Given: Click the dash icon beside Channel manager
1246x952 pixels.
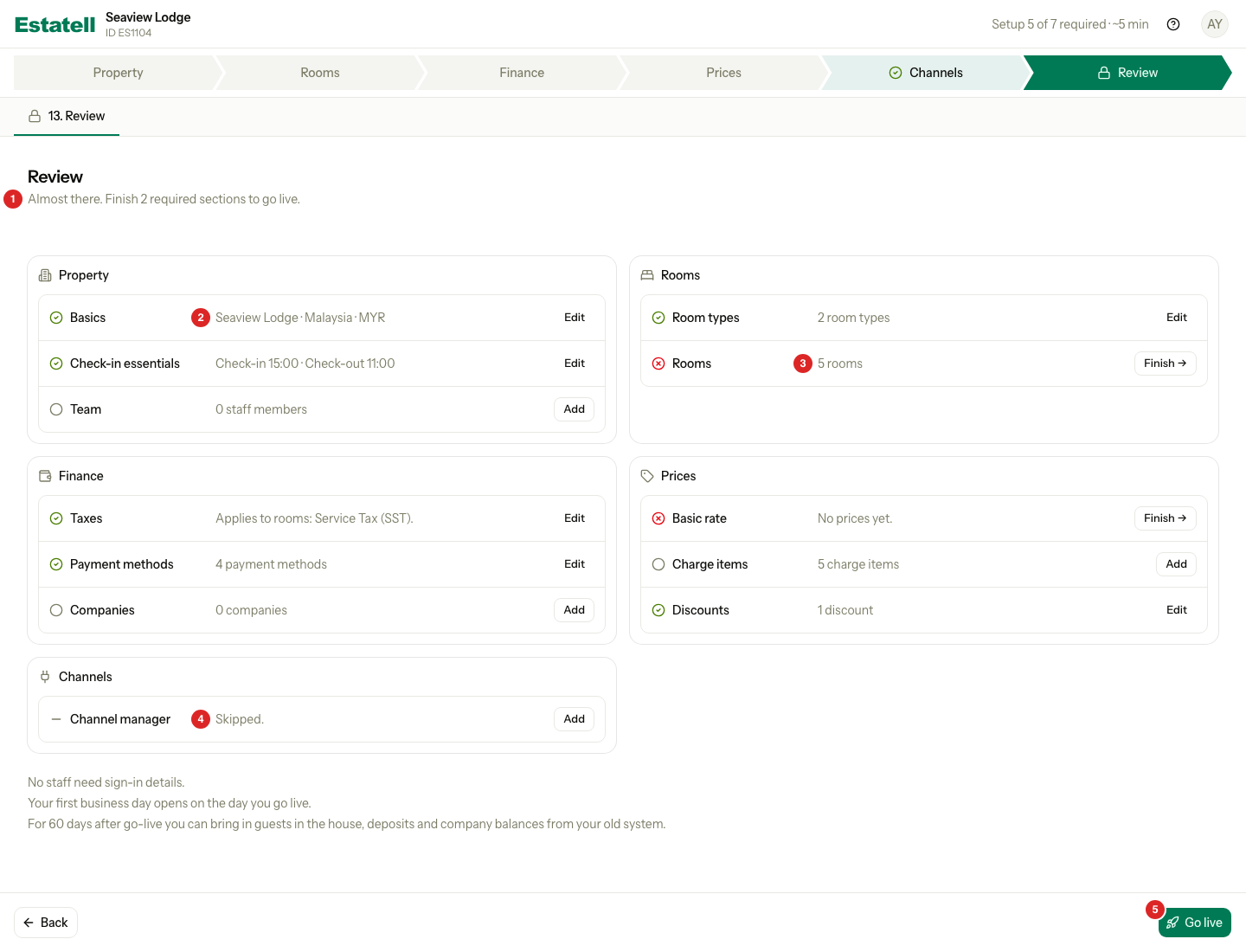Looking at the screenshot, I should (x=56, y=719).
